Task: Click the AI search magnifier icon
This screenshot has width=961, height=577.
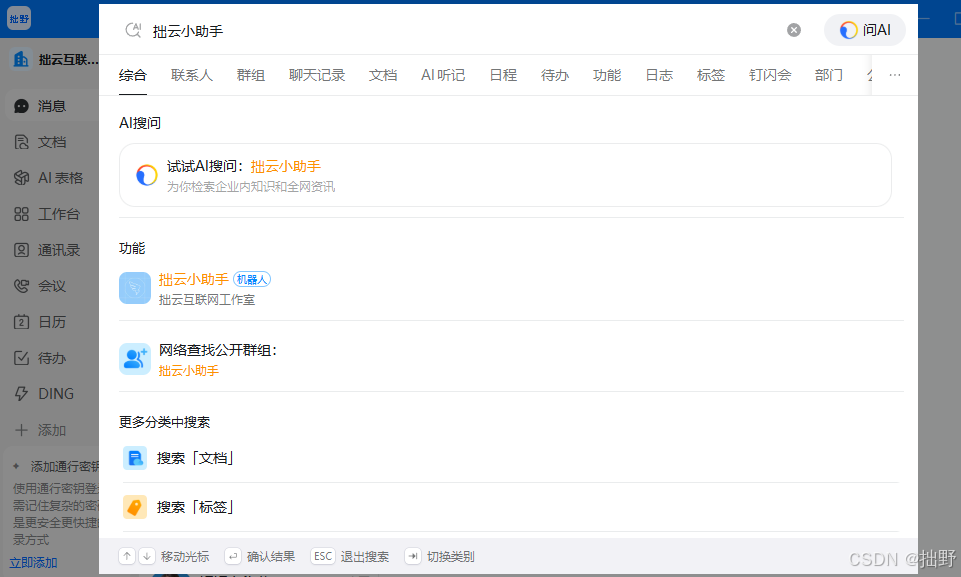Action: [133, 30]
